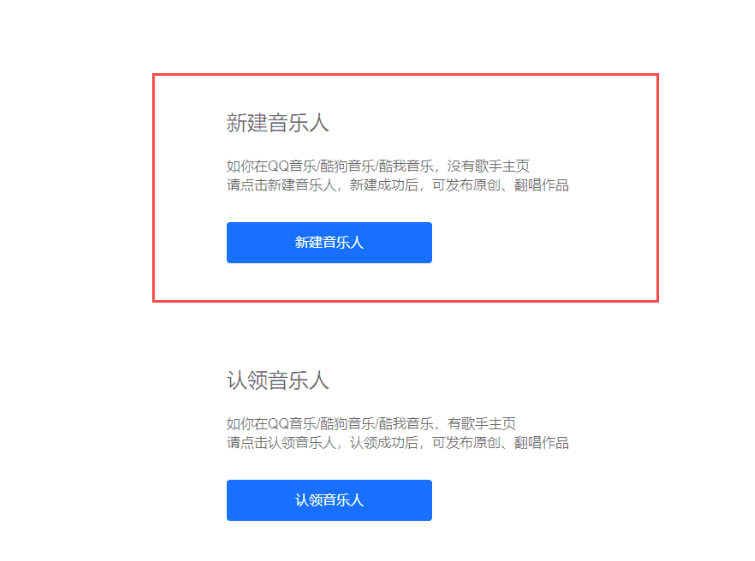Select the 认领音乐人 section heading
755x561 pixels.
click(x=277, y=380)
